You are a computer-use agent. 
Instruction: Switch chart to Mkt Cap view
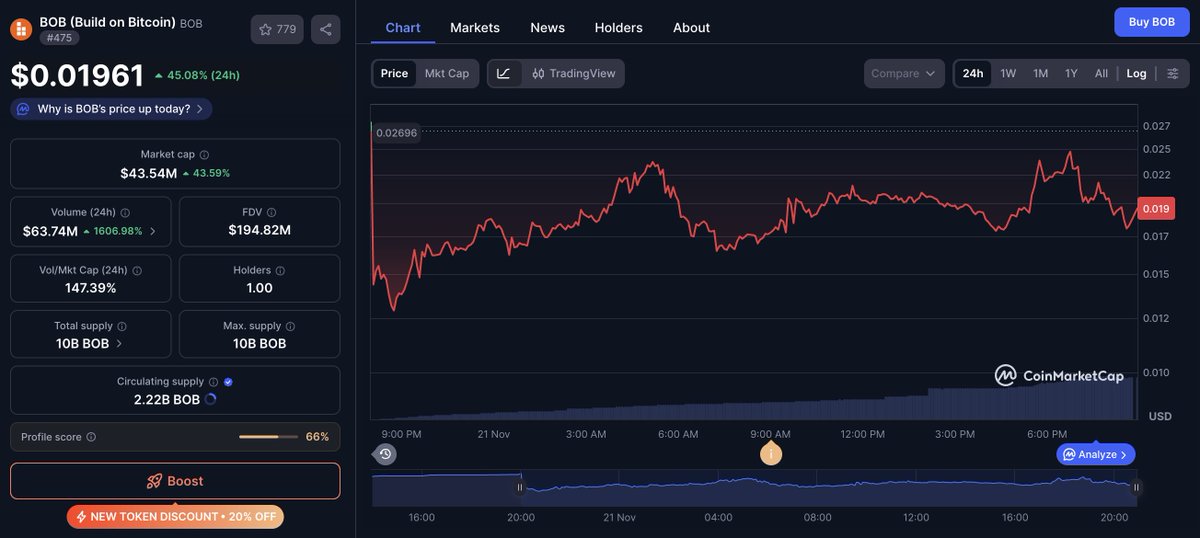point(446,73)
